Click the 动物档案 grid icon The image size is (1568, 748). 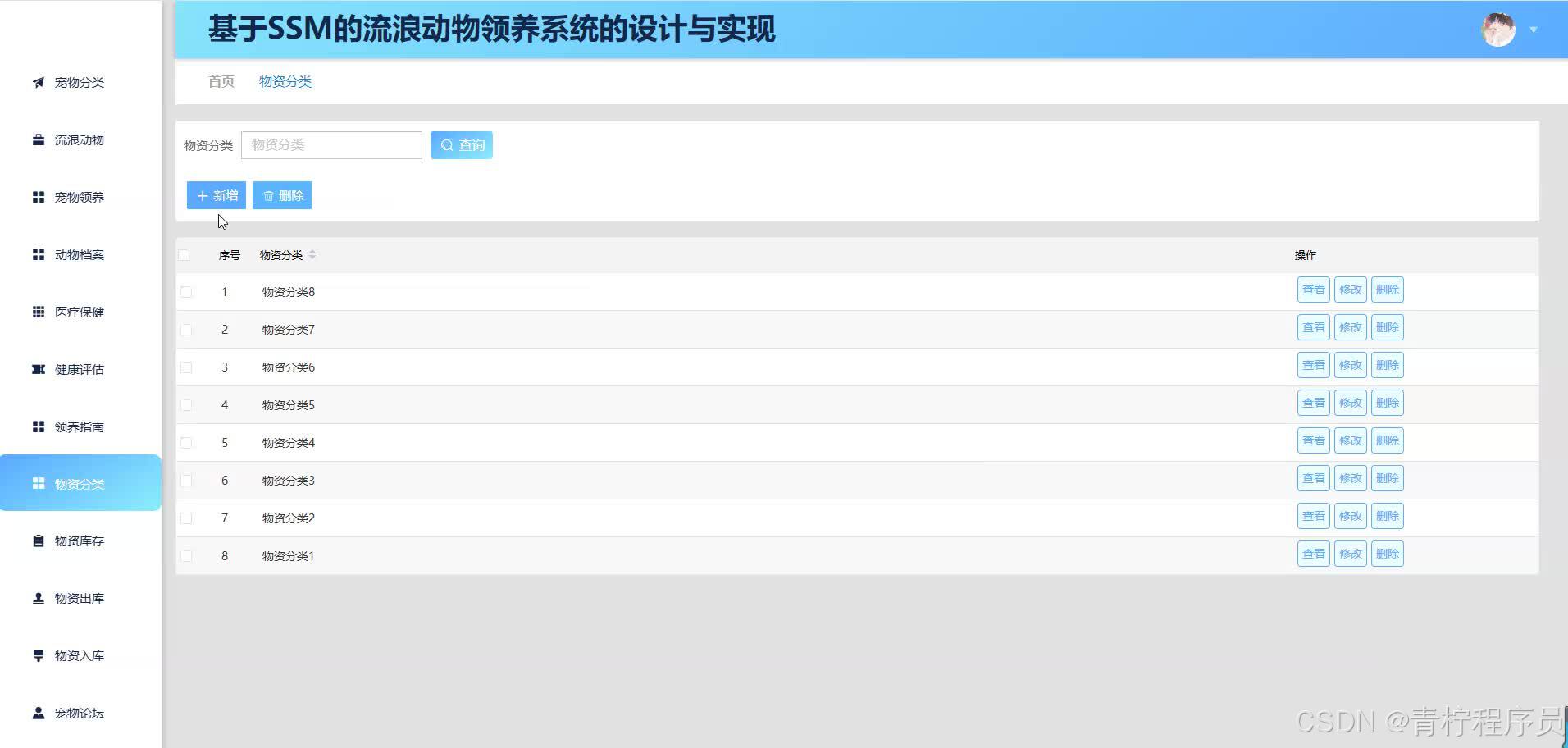39,254
